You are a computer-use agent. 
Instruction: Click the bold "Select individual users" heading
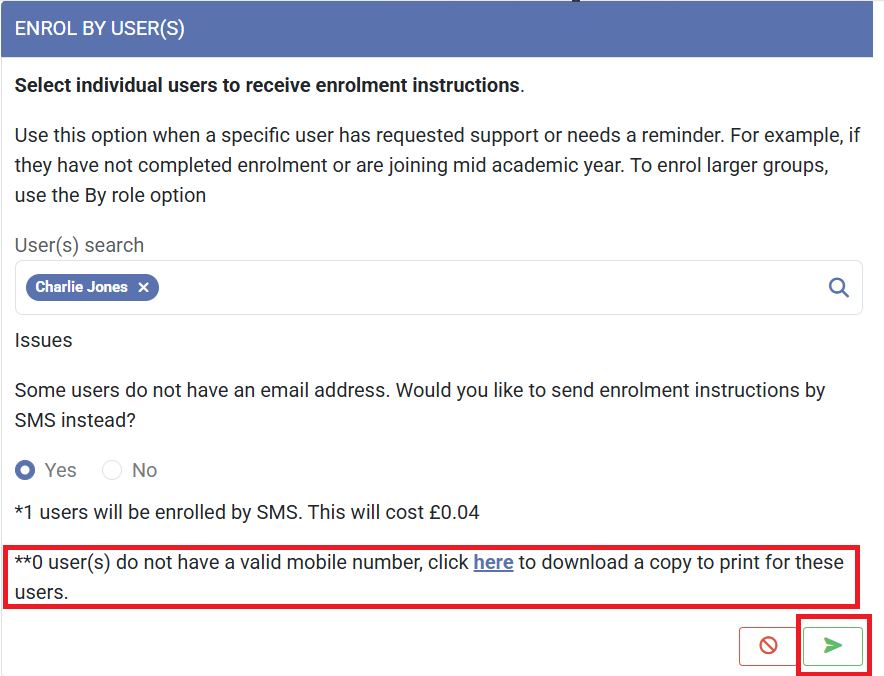[267, 85]
